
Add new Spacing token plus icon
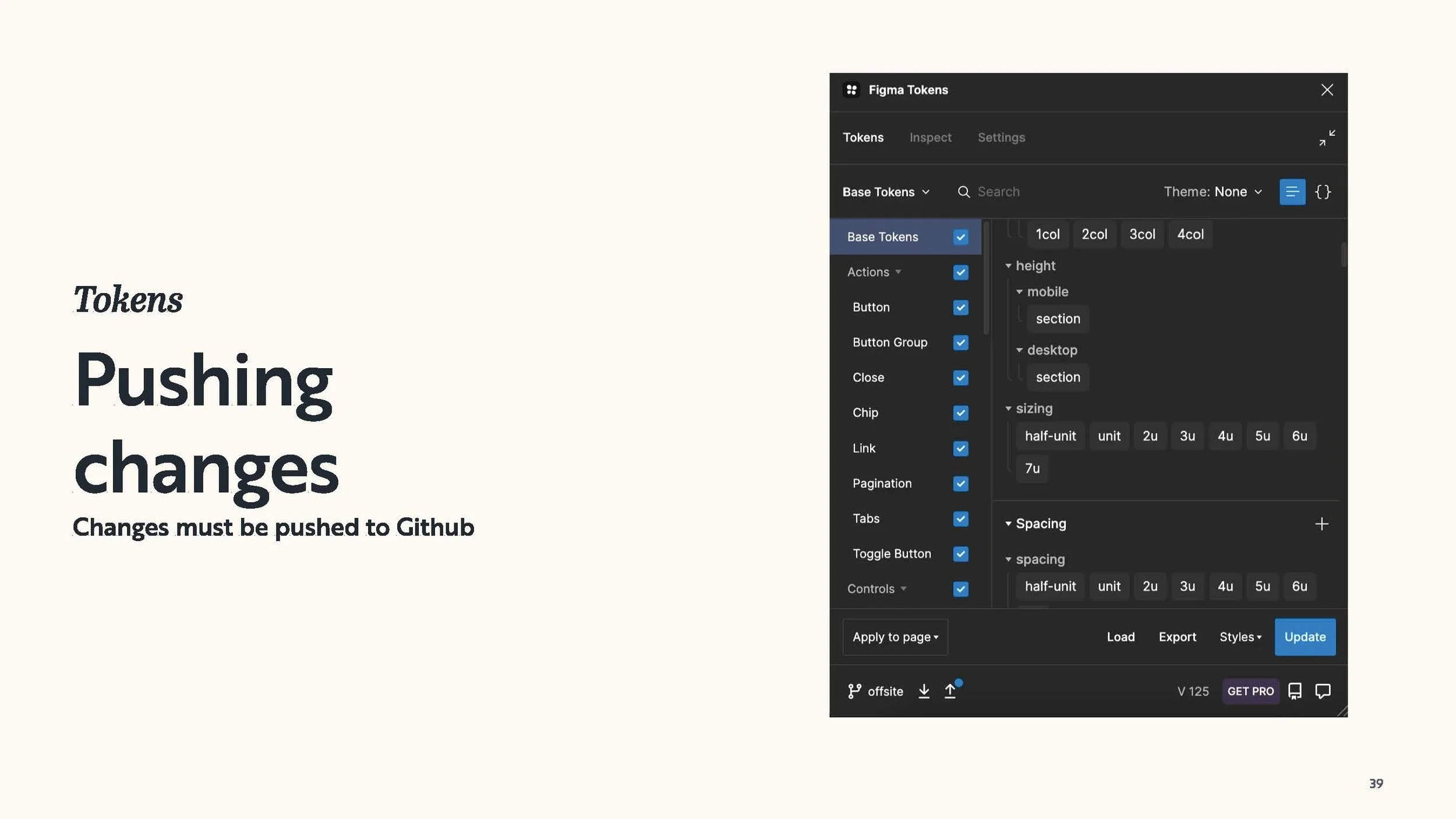pyautogui.click(x=1321, y=524)
